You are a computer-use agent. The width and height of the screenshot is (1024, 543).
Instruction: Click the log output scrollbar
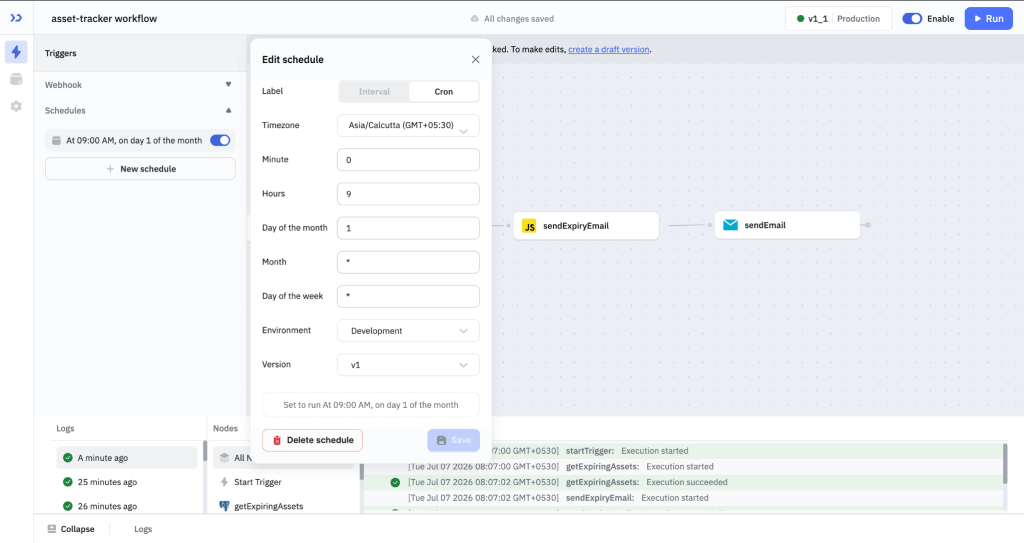click(x=1004, y=464)
